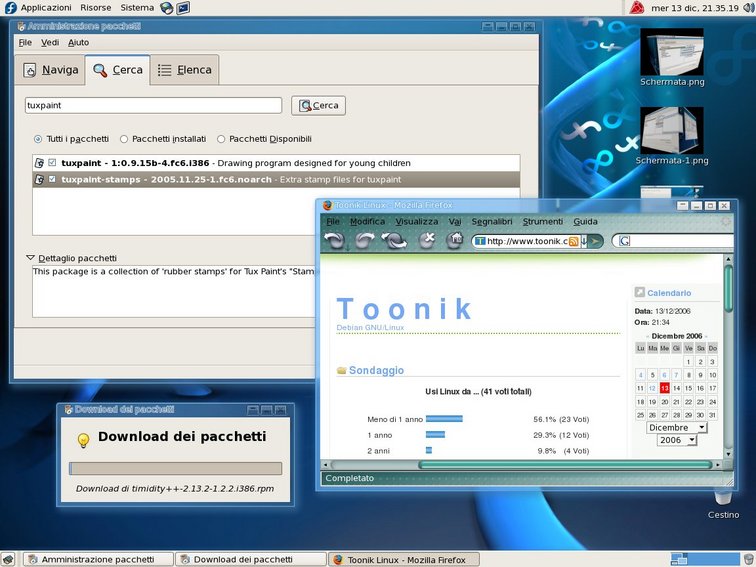Screen dimensions: 756x567
Task: Click the lightbulb icon in the Download dialog
Action: coord(83,441)
